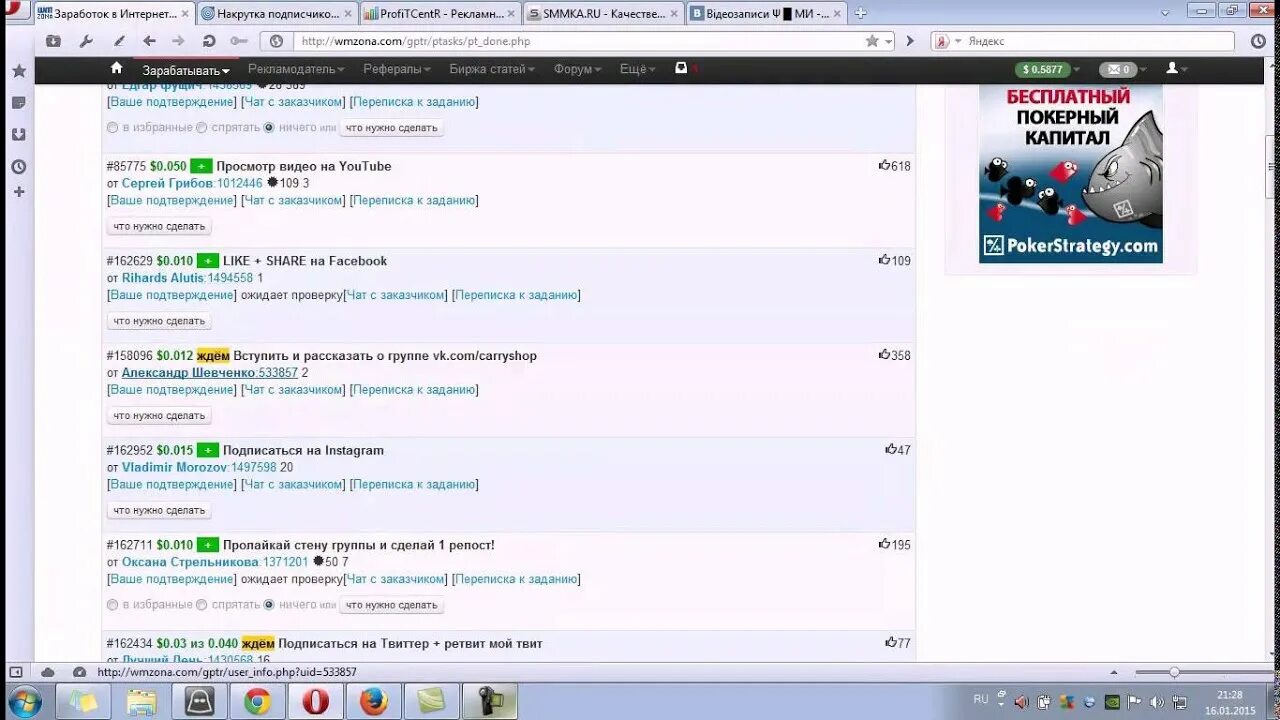Click the zoom slider in status bar
Image resolution: width=1280 pixels, height=720 pixels.
(x=1174, y=672)
